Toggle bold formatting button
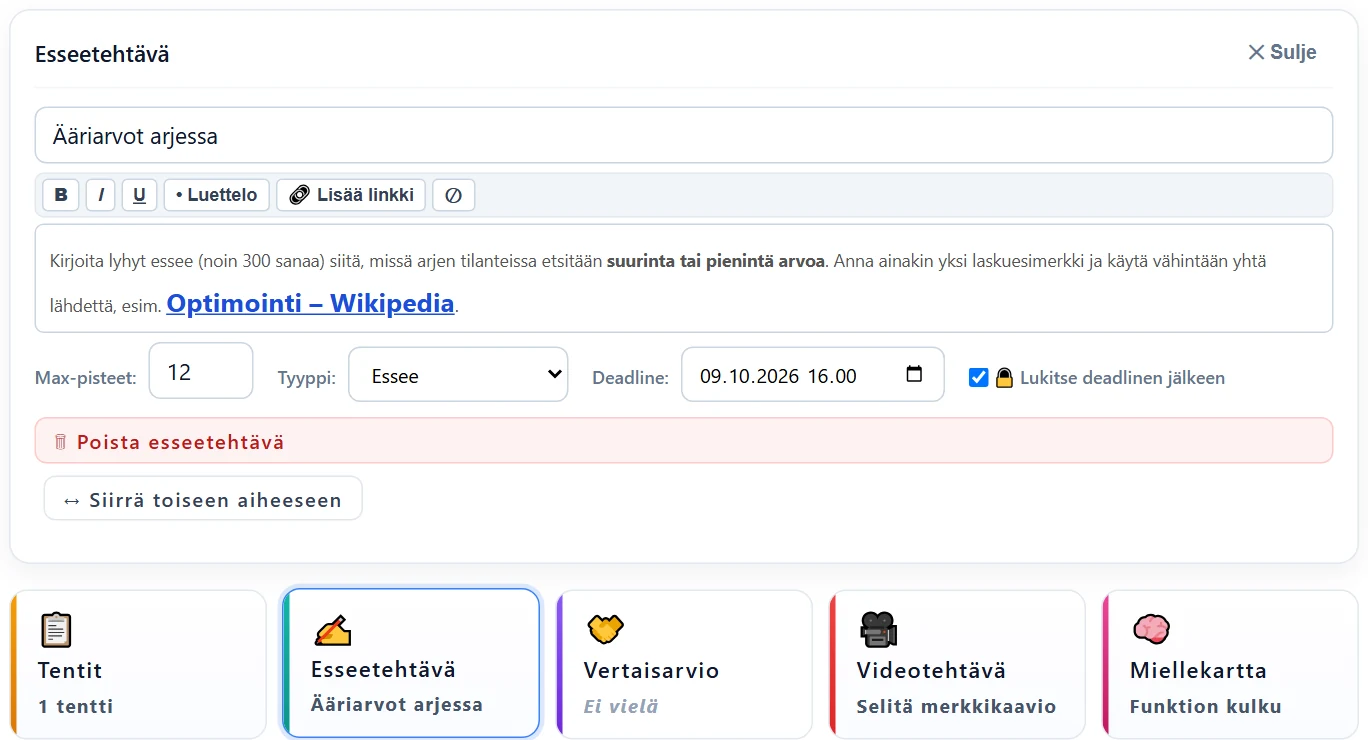 61,195
